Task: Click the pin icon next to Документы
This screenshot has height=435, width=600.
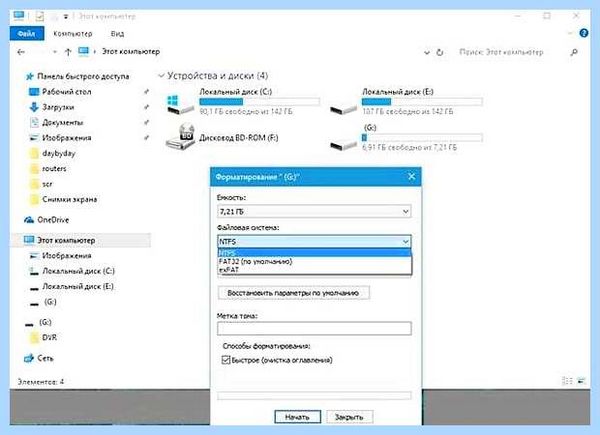Action: tap(146, 122)
